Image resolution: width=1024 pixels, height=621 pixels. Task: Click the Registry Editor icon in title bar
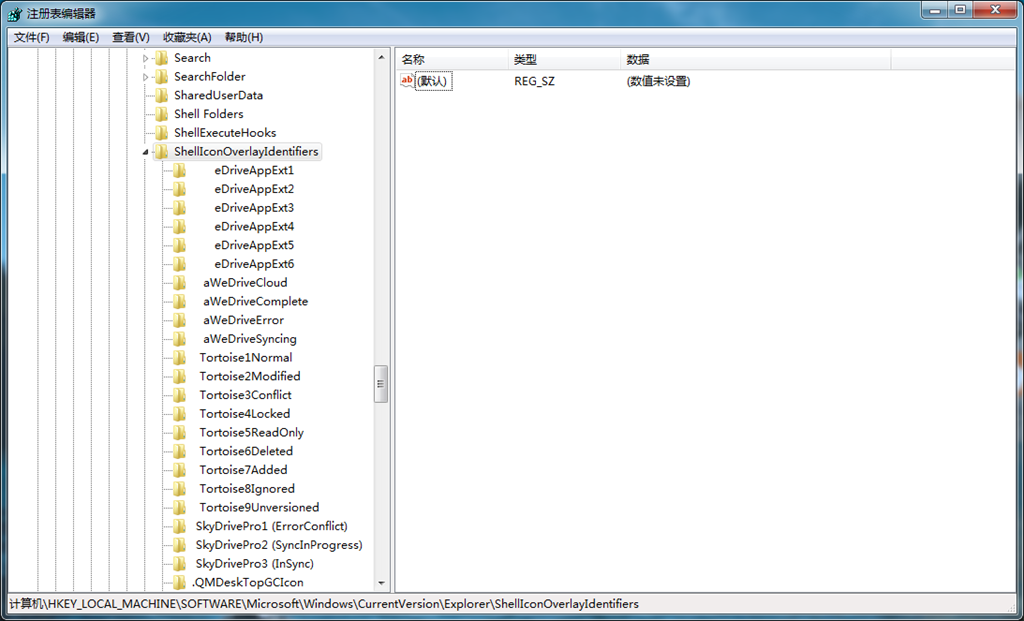pos(14,12)
